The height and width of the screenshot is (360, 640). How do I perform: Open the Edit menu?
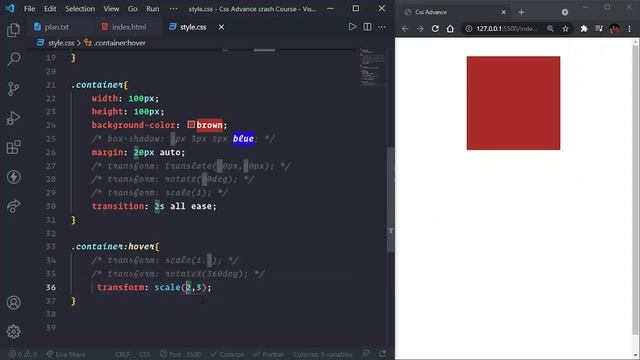tap(50, 9)
